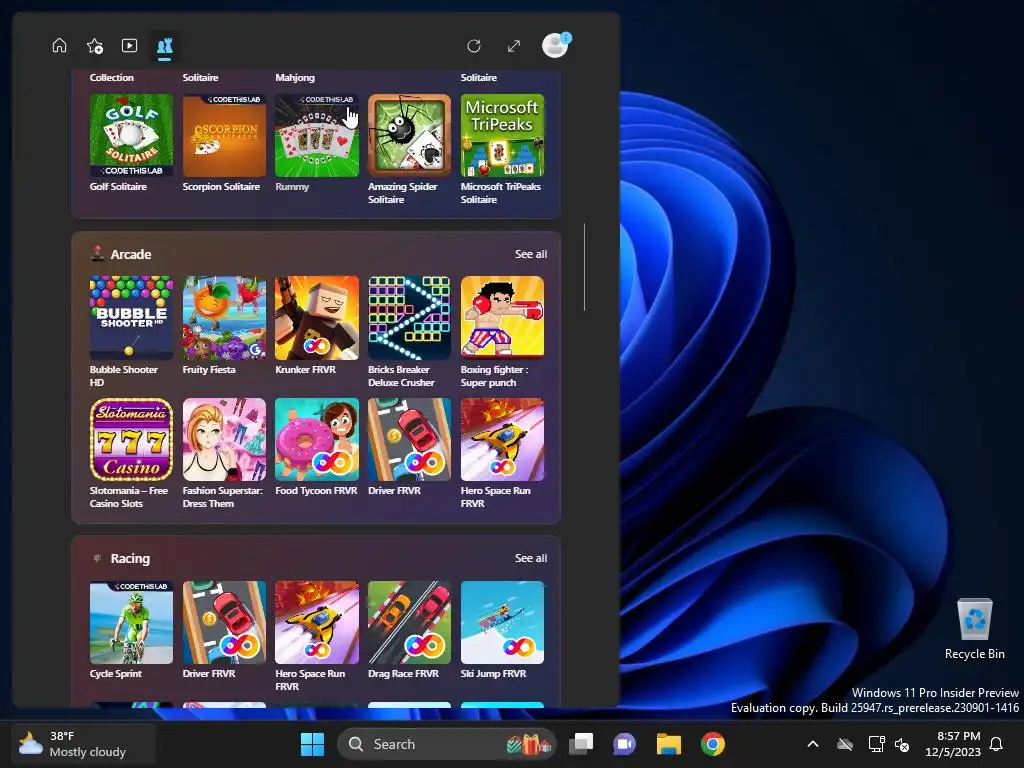Open File Explorer from taskbar
This screenshot has height=768, width=1024.
pos(669,744)
